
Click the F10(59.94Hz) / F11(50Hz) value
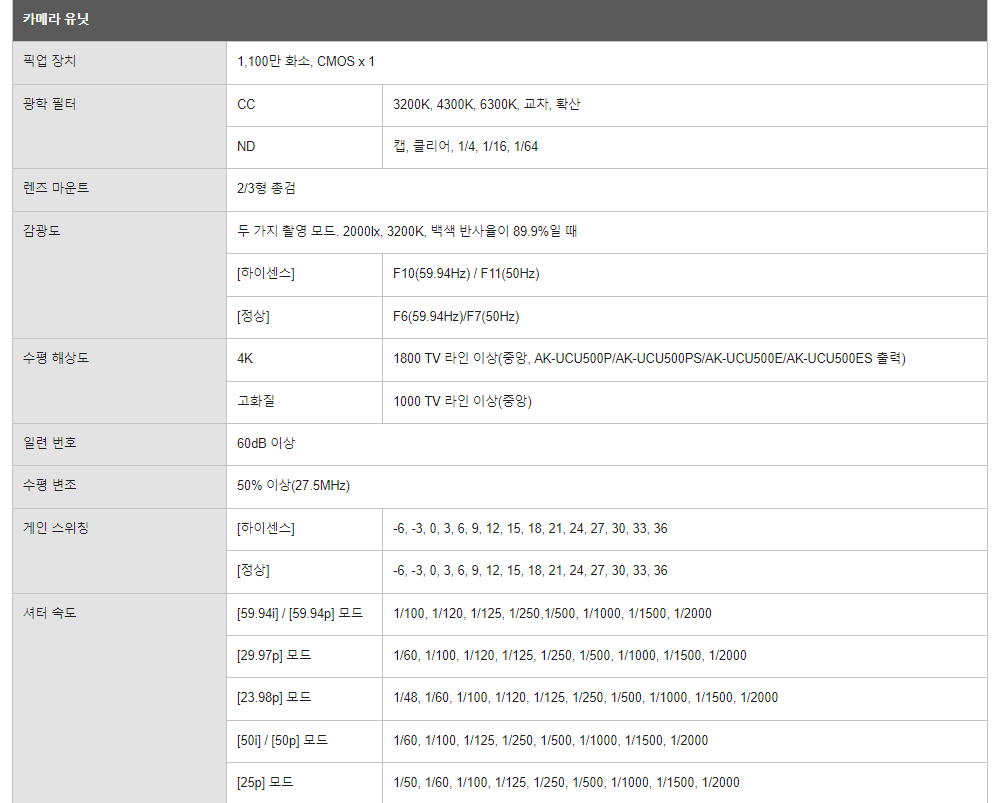click(466, 274)
